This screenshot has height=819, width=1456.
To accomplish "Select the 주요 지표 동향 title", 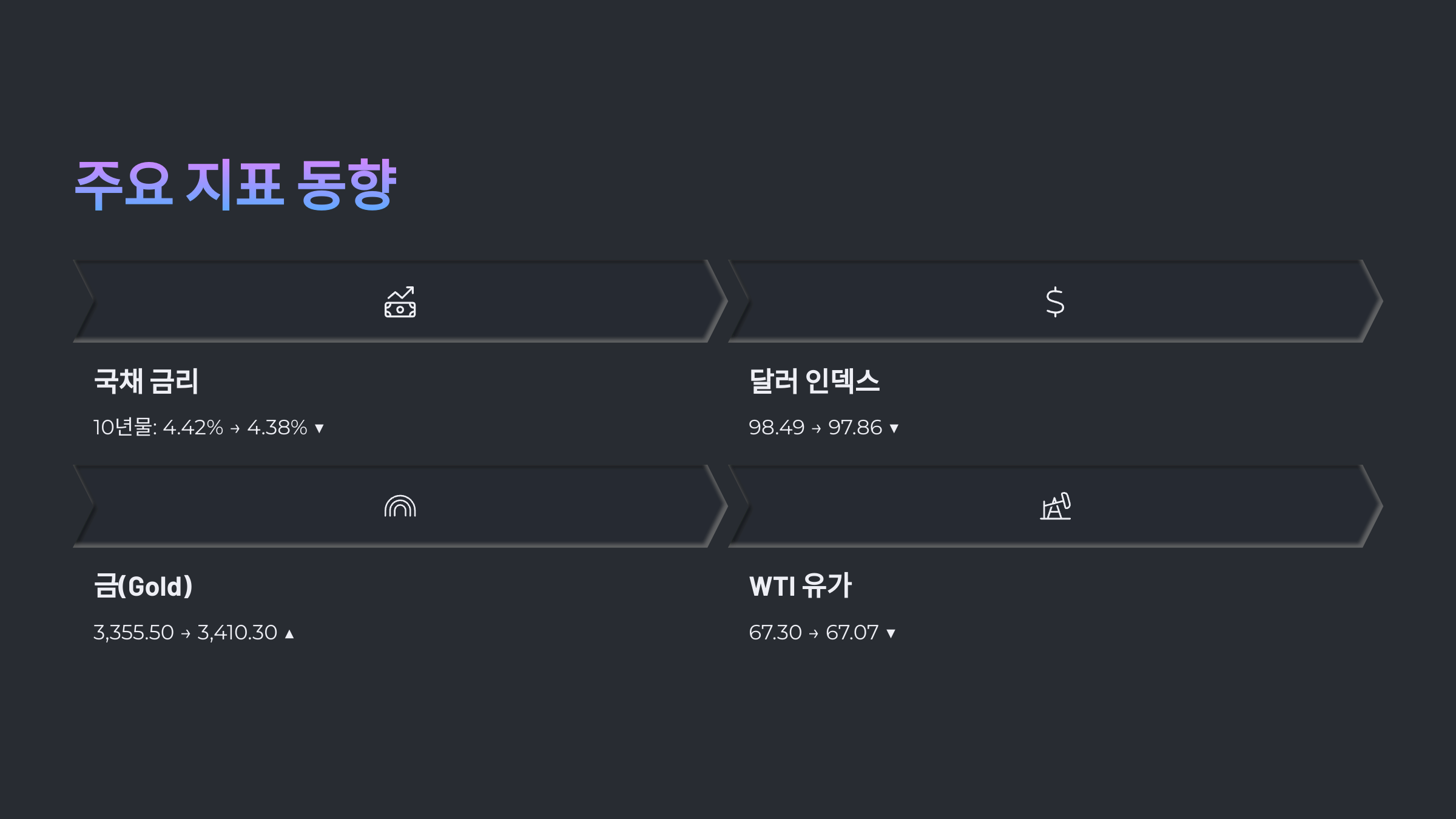I will pos(235,184).
